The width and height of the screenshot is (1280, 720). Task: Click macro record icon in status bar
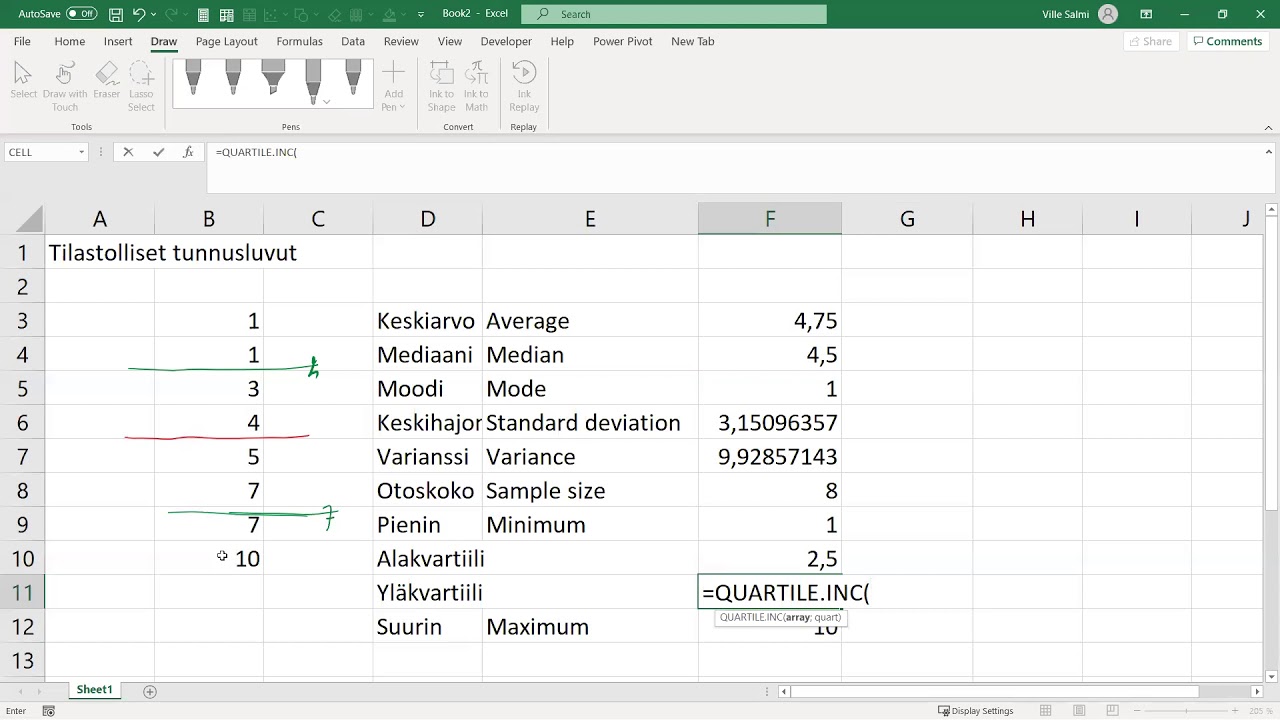click(48, 711)
